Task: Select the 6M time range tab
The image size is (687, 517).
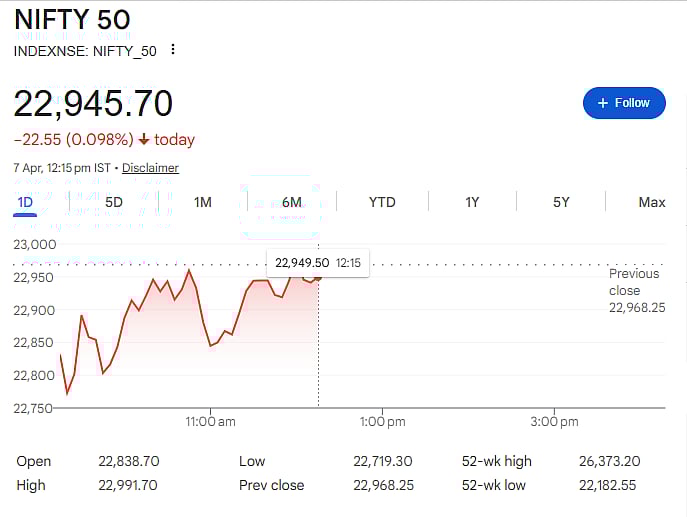Action: [292, 202]
